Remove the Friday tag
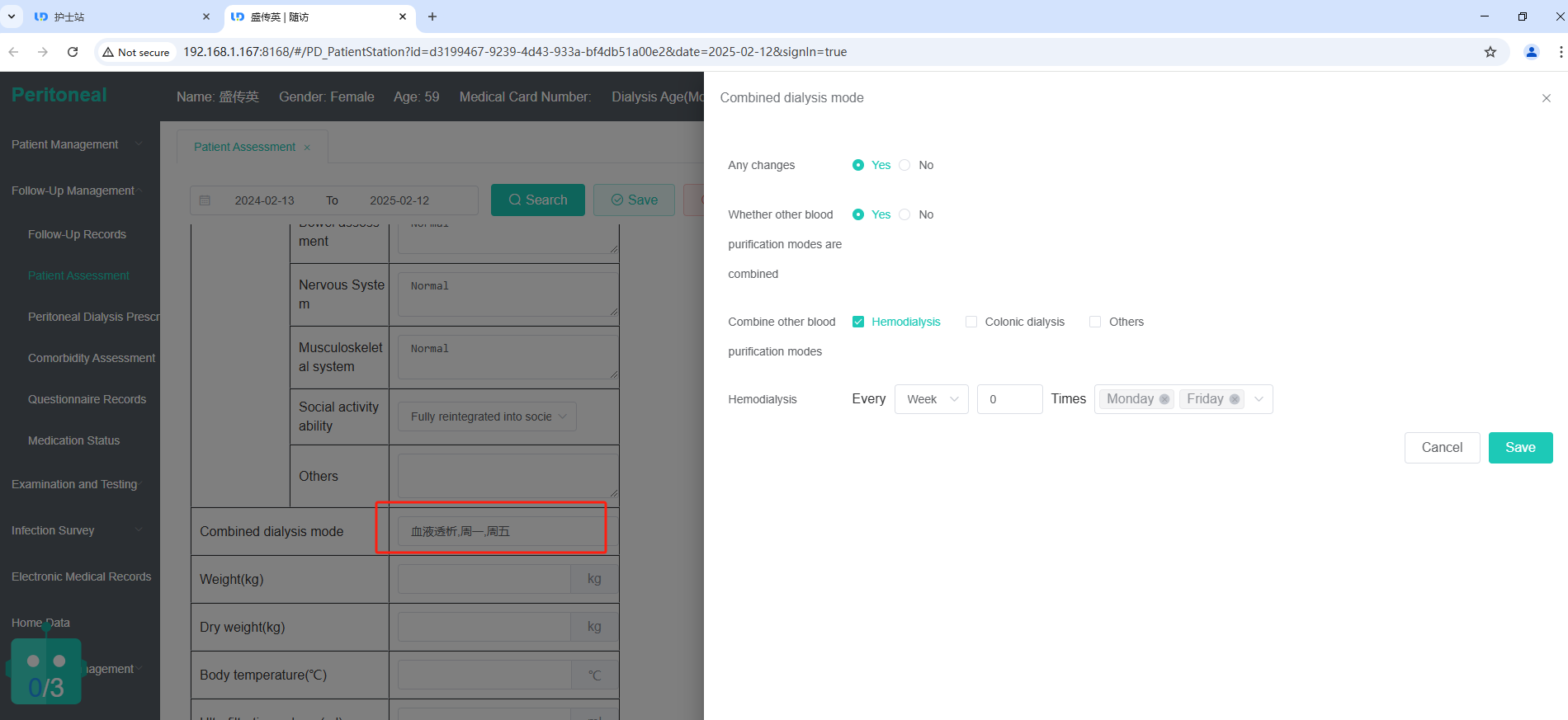The image size is (1568, 720). (1235, 399)
